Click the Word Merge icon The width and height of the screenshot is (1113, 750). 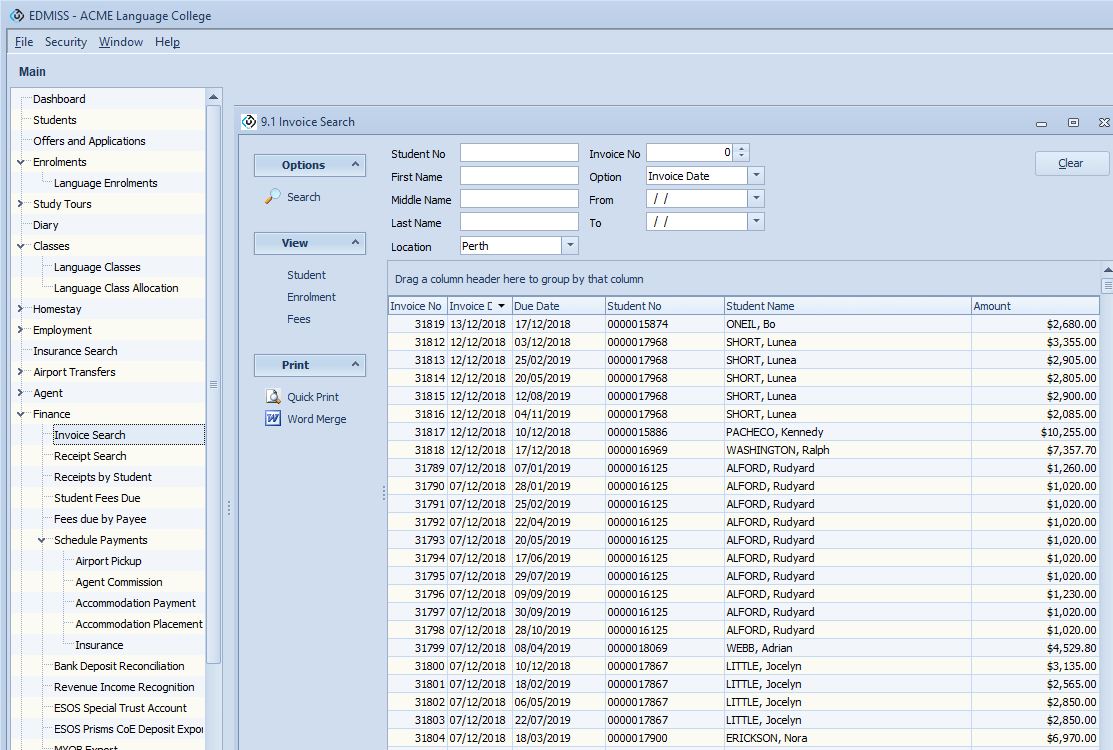click(x=273, y=419)
